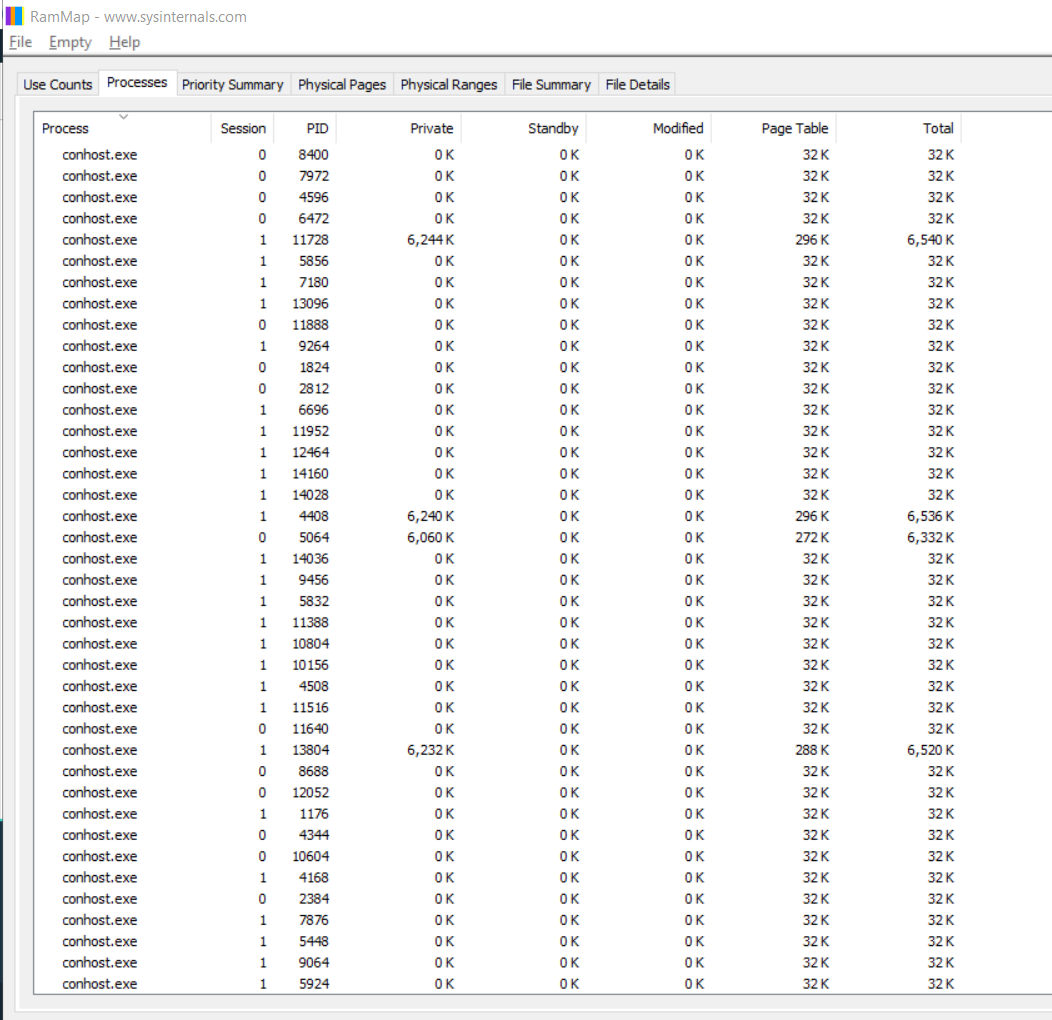Sort by the Standby column header
Viewport: 1052px width, 1020px height.
coord(523,128)
